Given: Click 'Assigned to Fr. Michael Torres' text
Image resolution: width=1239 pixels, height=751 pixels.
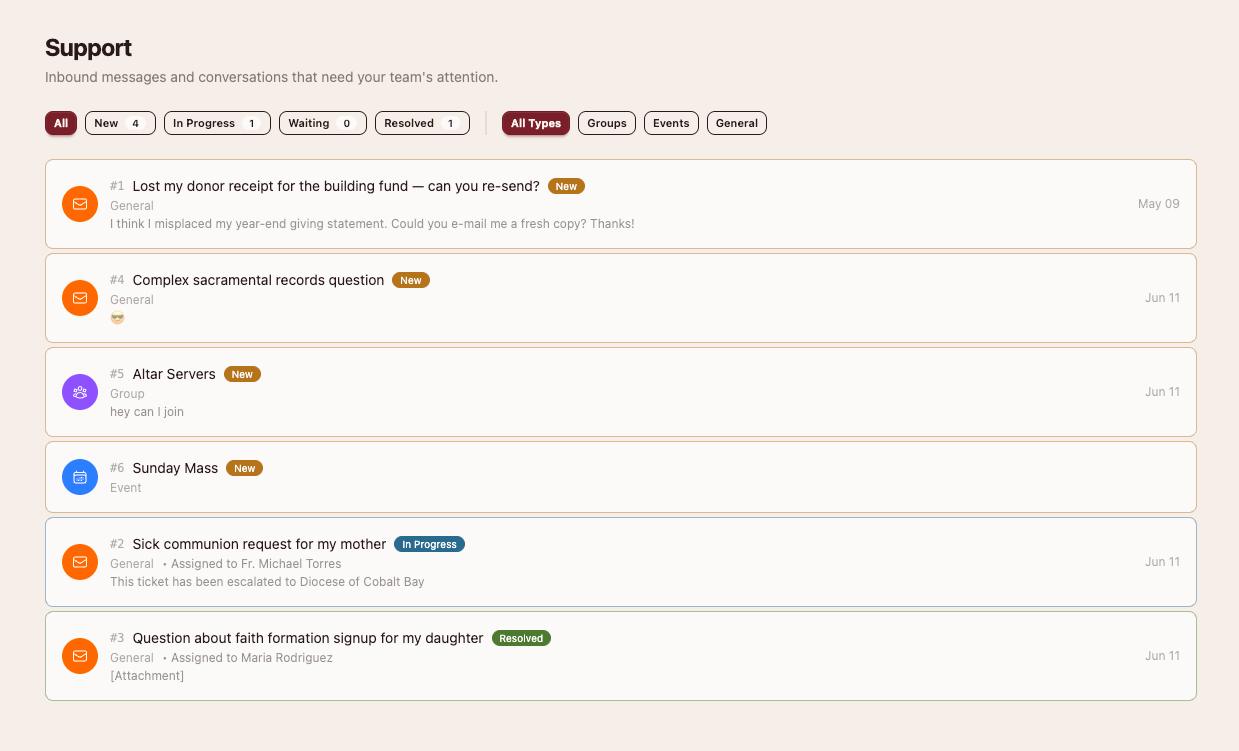Looking at the screenshot, I should coord(256,564).
